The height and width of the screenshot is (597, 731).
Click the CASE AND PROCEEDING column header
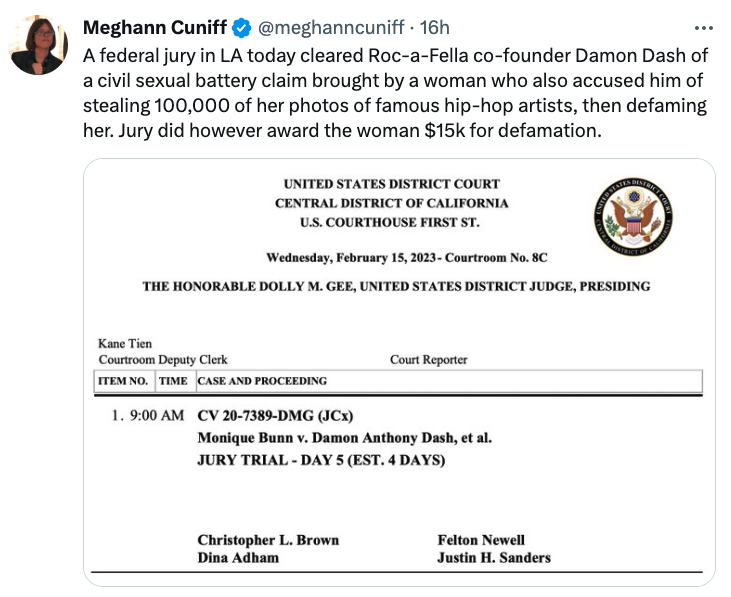[262, 381]
